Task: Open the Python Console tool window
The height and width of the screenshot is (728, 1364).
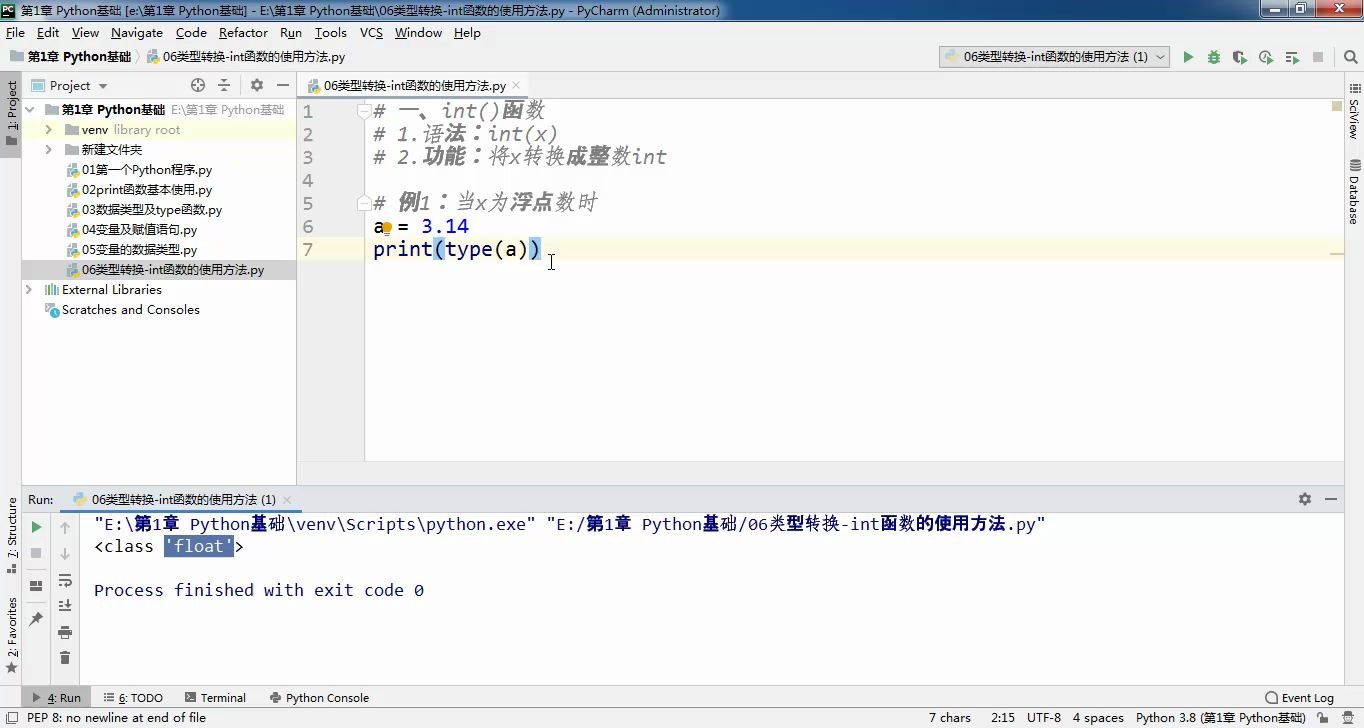Action: coord(318,698)
